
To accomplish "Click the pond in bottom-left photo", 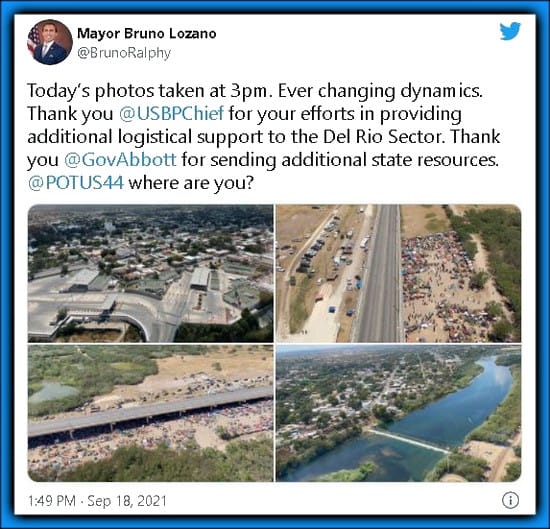I will pos(53,391).
